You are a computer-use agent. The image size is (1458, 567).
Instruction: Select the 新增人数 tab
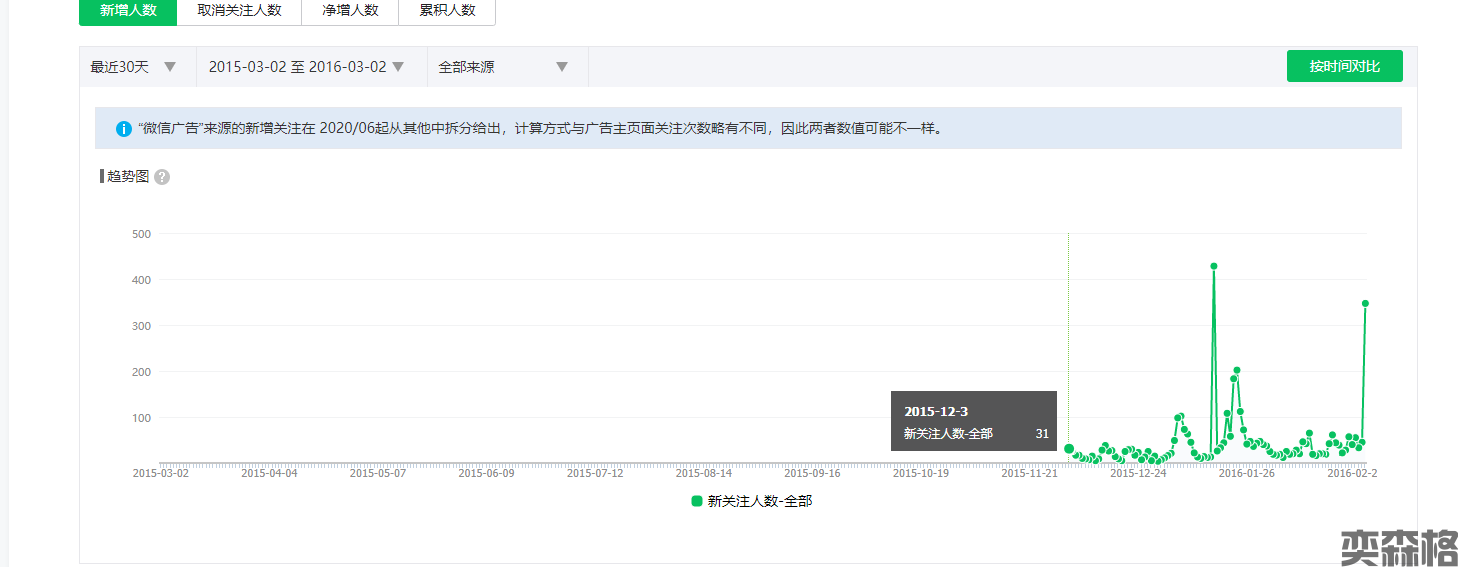point(128,11)
